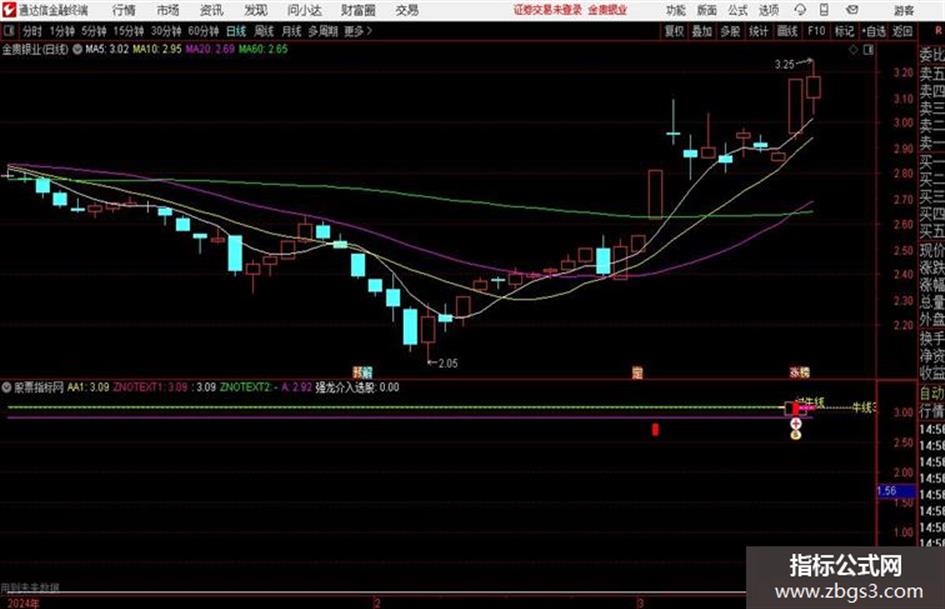The width and height of the screenshot is (945, 609).
Task: Click the MA60: 2.65 indicator value
Action: [263, 49]
